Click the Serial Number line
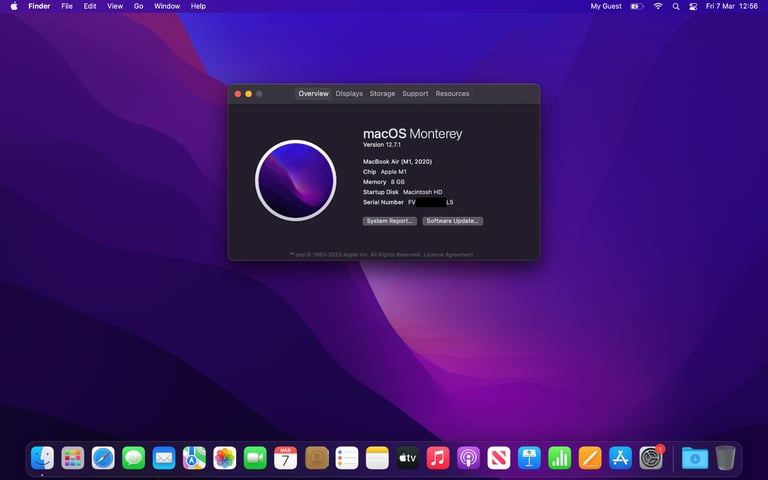Image resolution: width=768 pixels, height=480 pixels. point(408,202)
